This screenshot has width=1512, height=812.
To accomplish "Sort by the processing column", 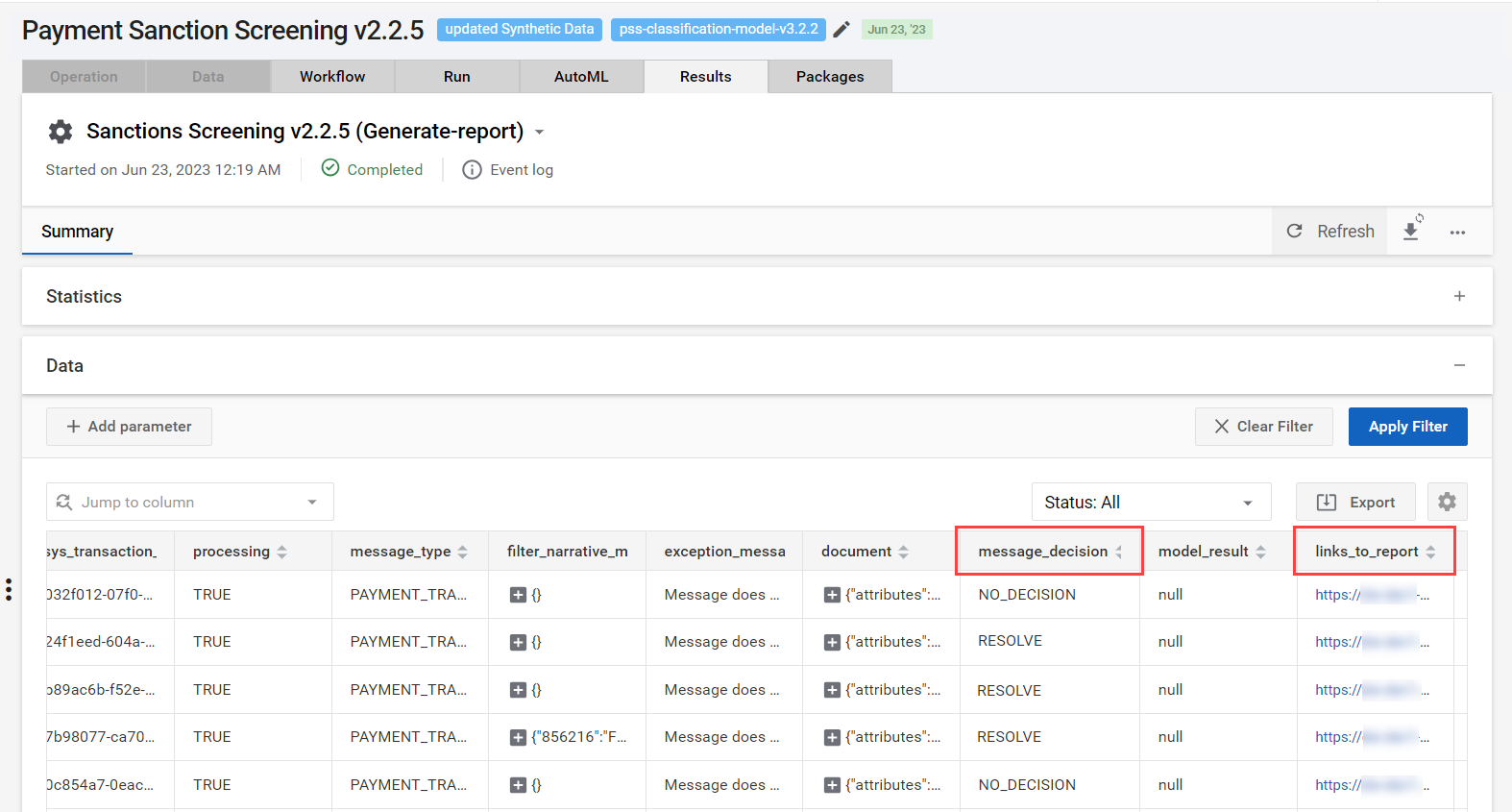I will [282, 552].
